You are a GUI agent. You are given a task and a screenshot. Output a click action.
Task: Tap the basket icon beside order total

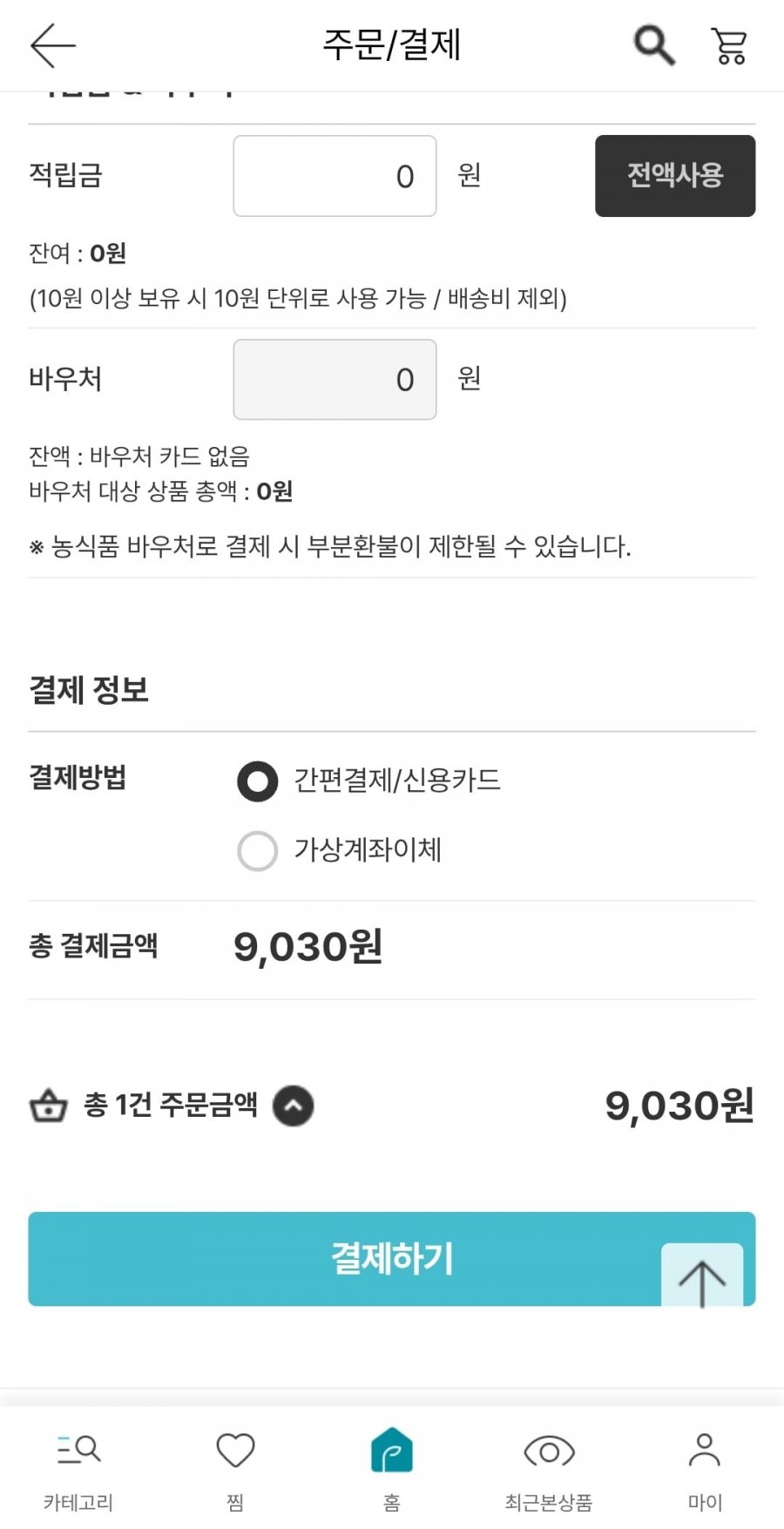[49, 1106]
